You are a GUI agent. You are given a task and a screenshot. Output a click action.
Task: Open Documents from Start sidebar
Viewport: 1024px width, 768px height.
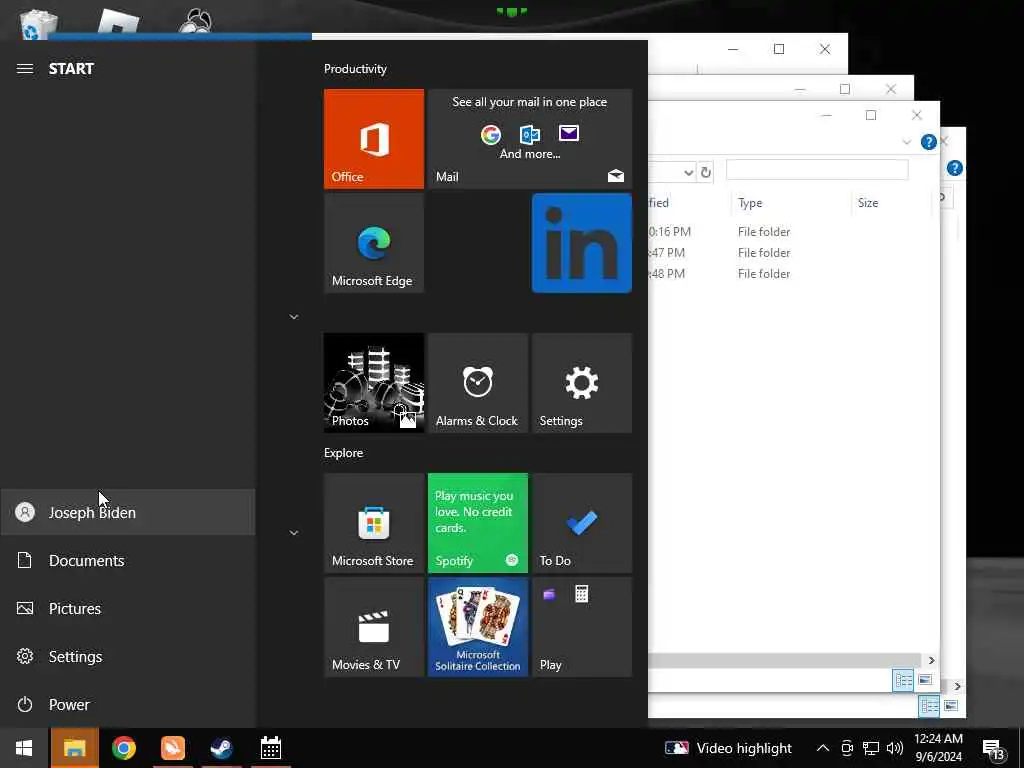pyautogui.click(x=127, y=560)
